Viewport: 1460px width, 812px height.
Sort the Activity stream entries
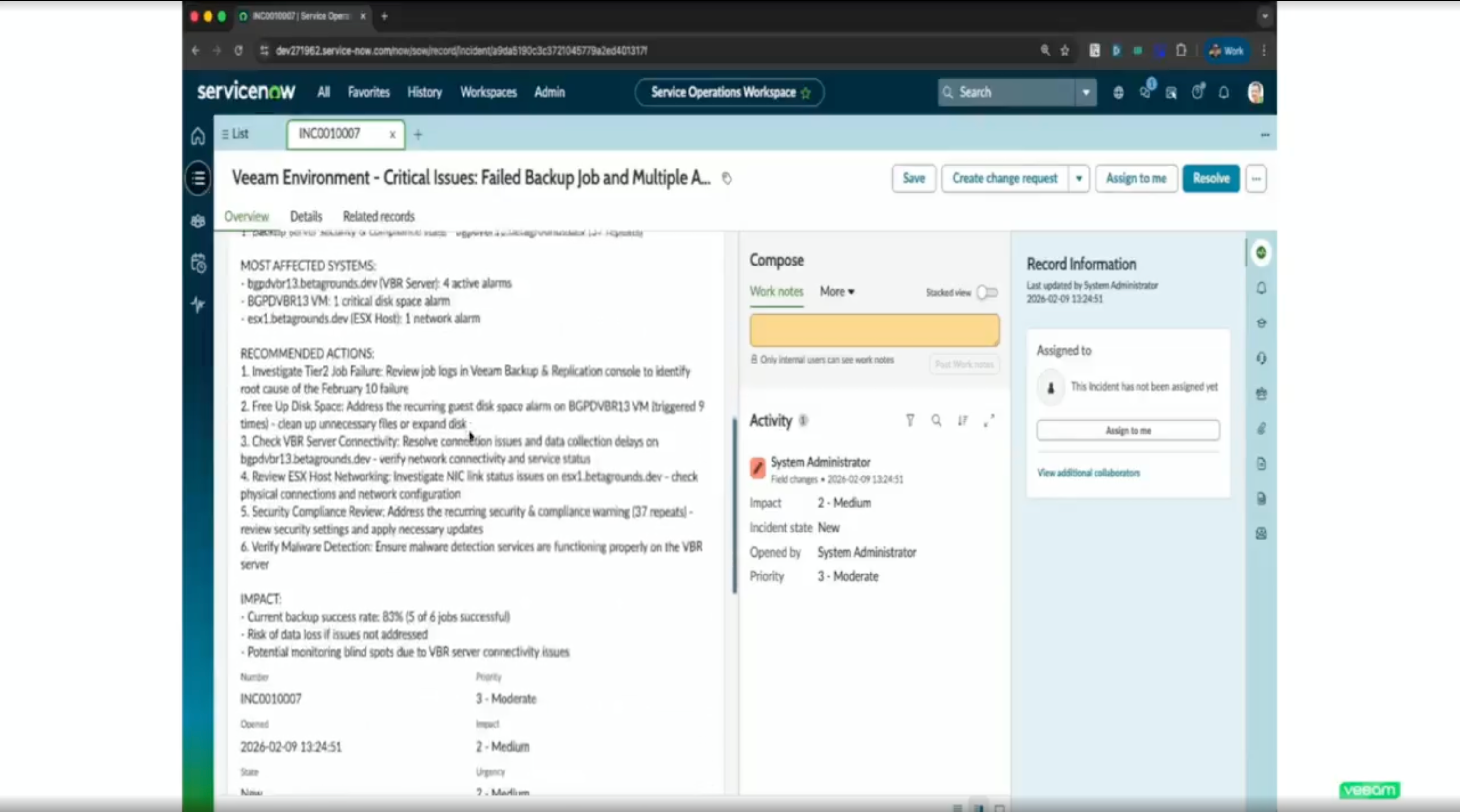coord(962,420)
